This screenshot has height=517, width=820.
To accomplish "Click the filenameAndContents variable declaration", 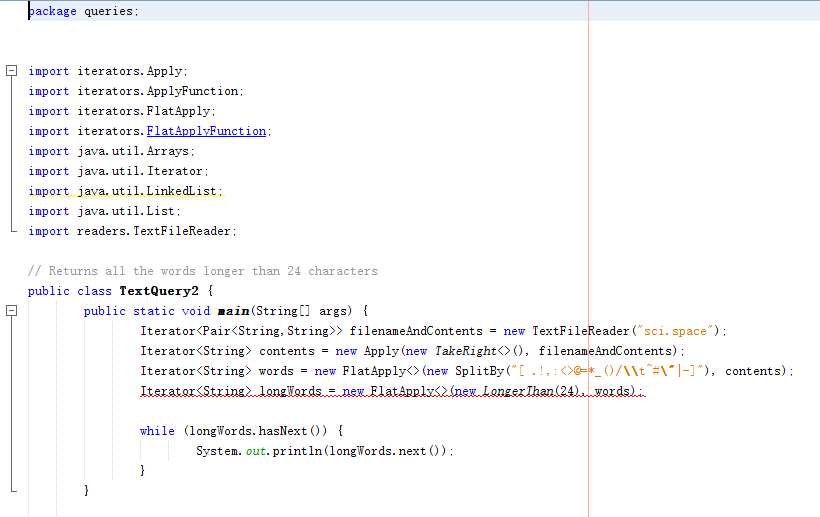I will tap(416, 331).
